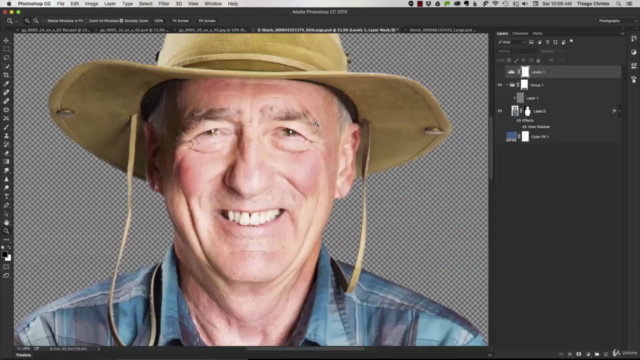
Task: Click Color Fill 1 layer thumbnail
Action: click(511, 137)
